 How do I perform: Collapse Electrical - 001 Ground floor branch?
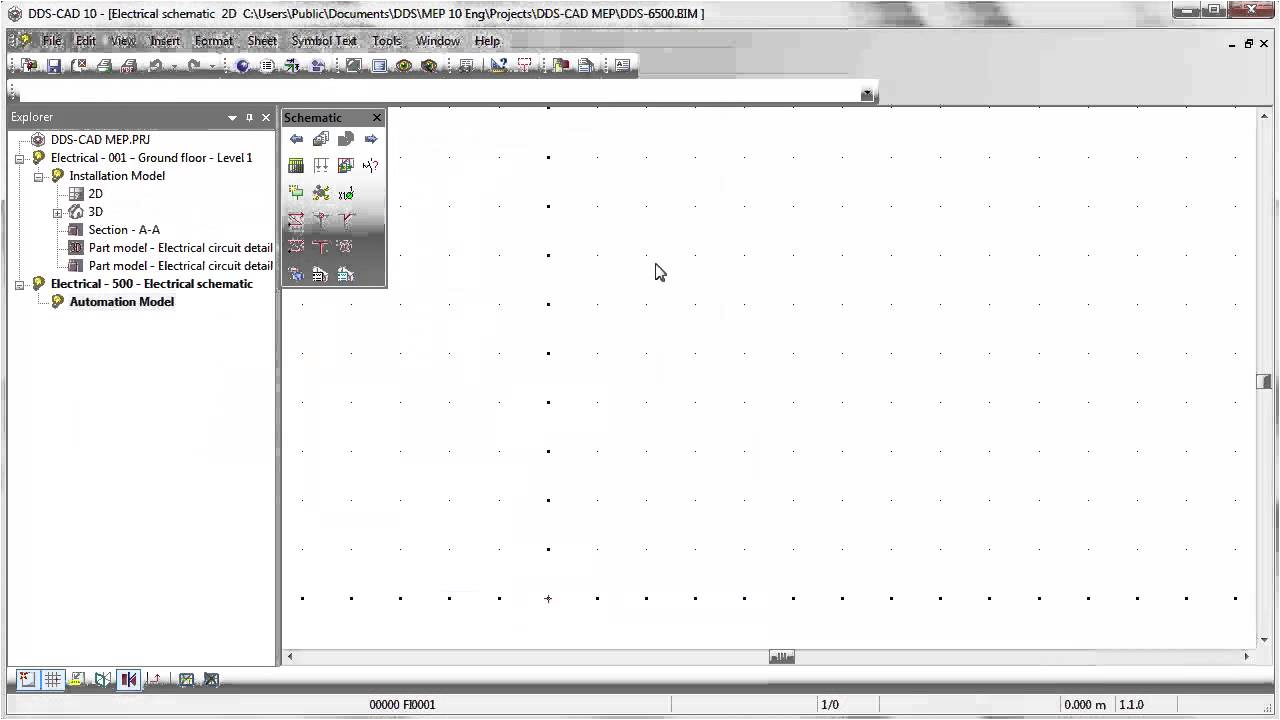coord(20,157)
